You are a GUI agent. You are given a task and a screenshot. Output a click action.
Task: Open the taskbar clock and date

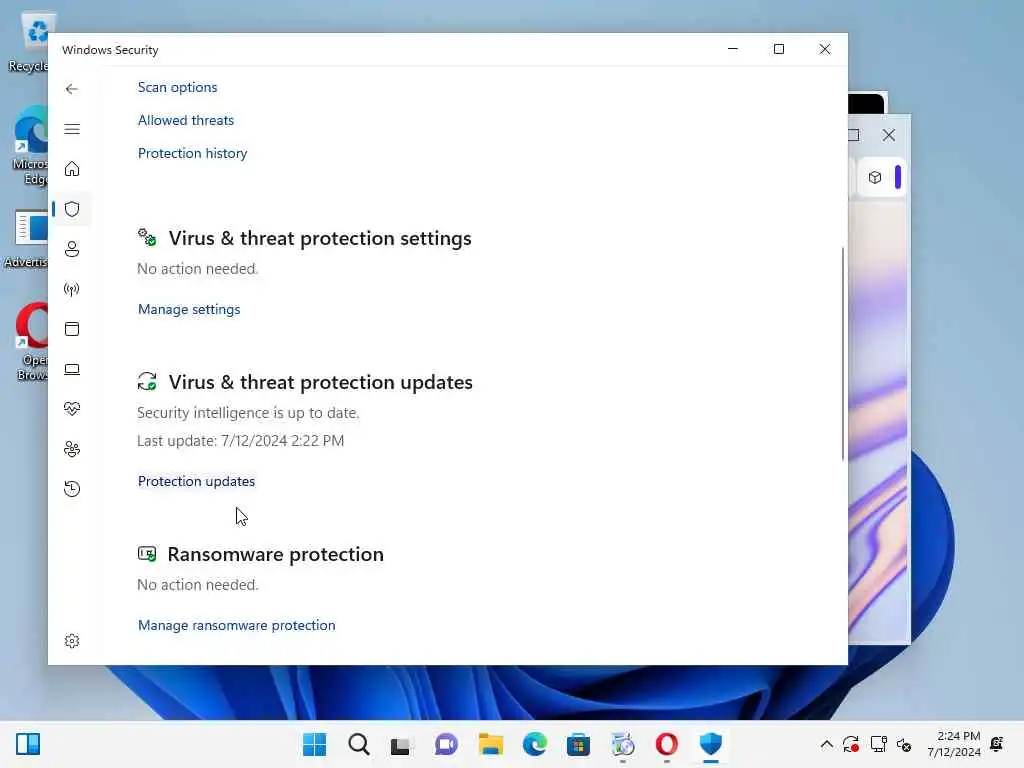tap(954, 744)
